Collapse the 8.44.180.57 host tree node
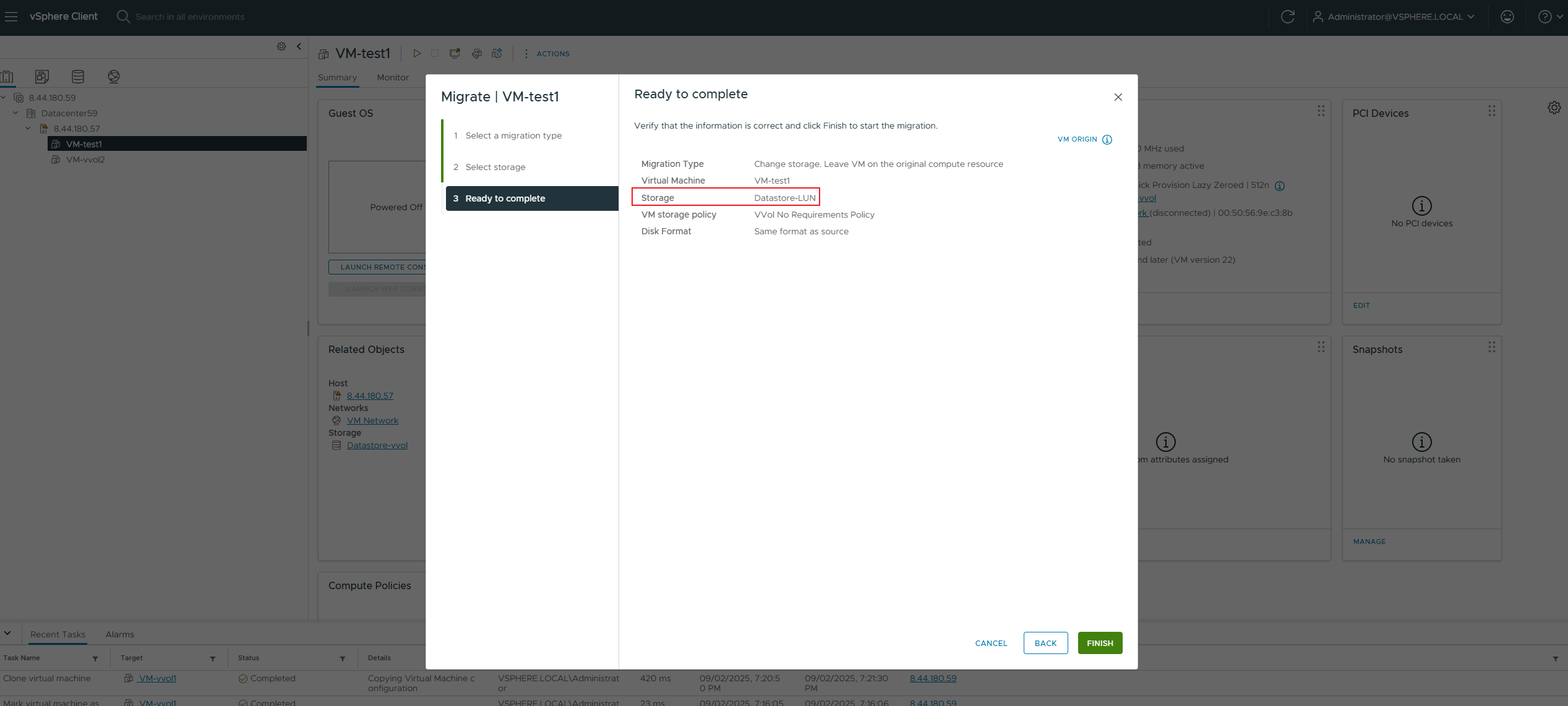1568x706 pixels. (x=28, y=129)
